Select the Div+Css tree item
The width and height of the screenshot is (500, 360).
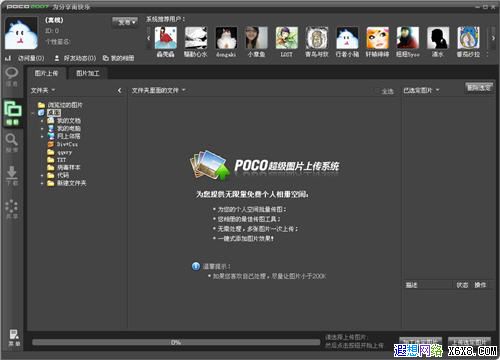[67, 144]
